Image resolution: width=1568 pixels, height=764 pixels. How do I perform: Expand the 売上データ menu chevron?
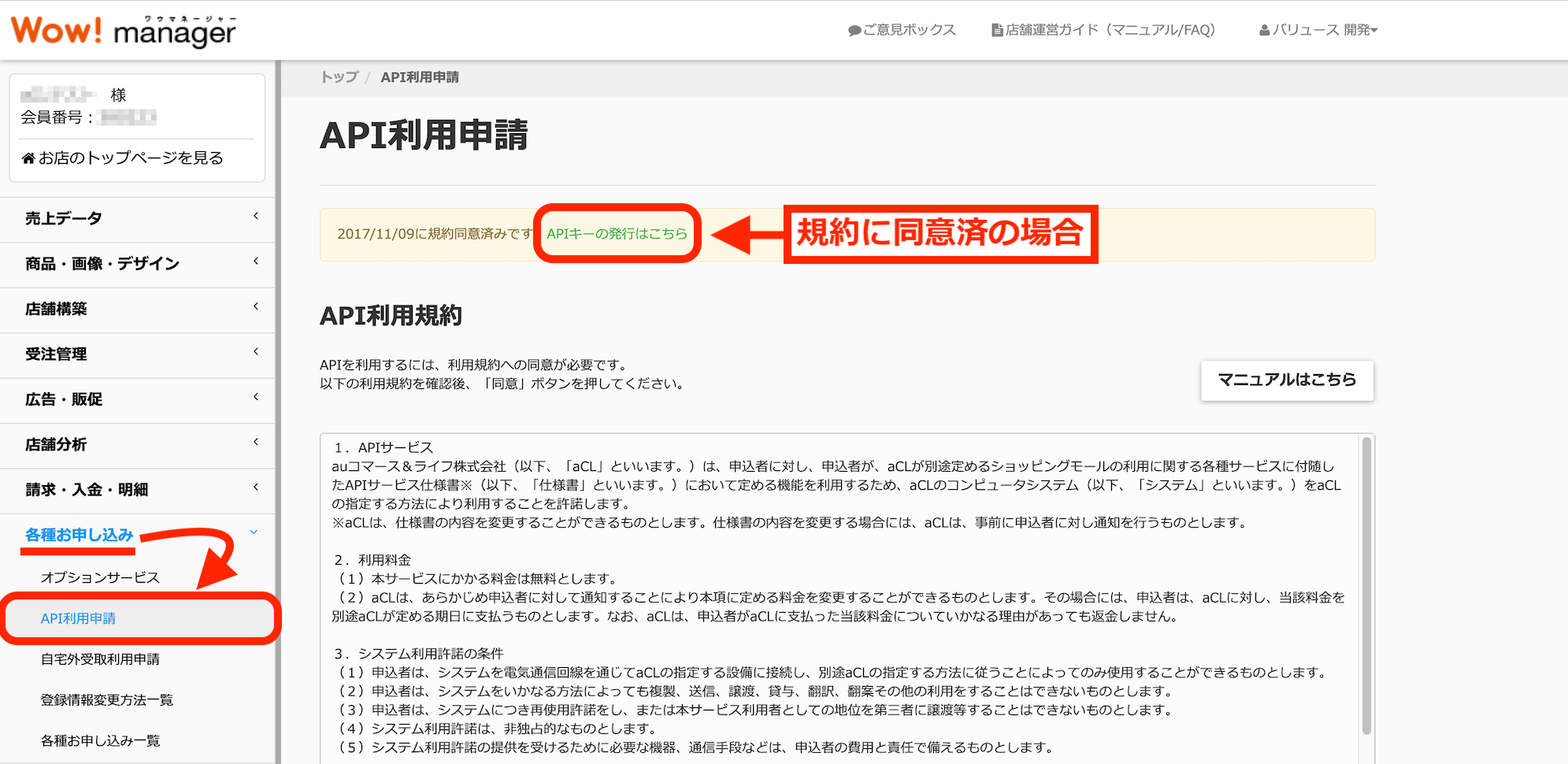tap(256, 216)
